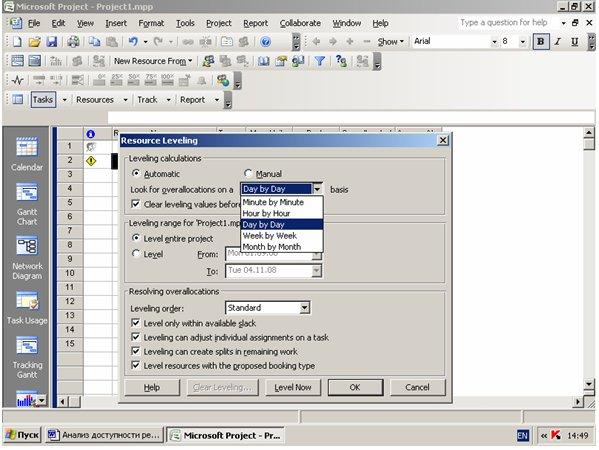Click the horizontal scrollbar left arrow
Screen dimensions: 599x450
(x=63, y=401)
